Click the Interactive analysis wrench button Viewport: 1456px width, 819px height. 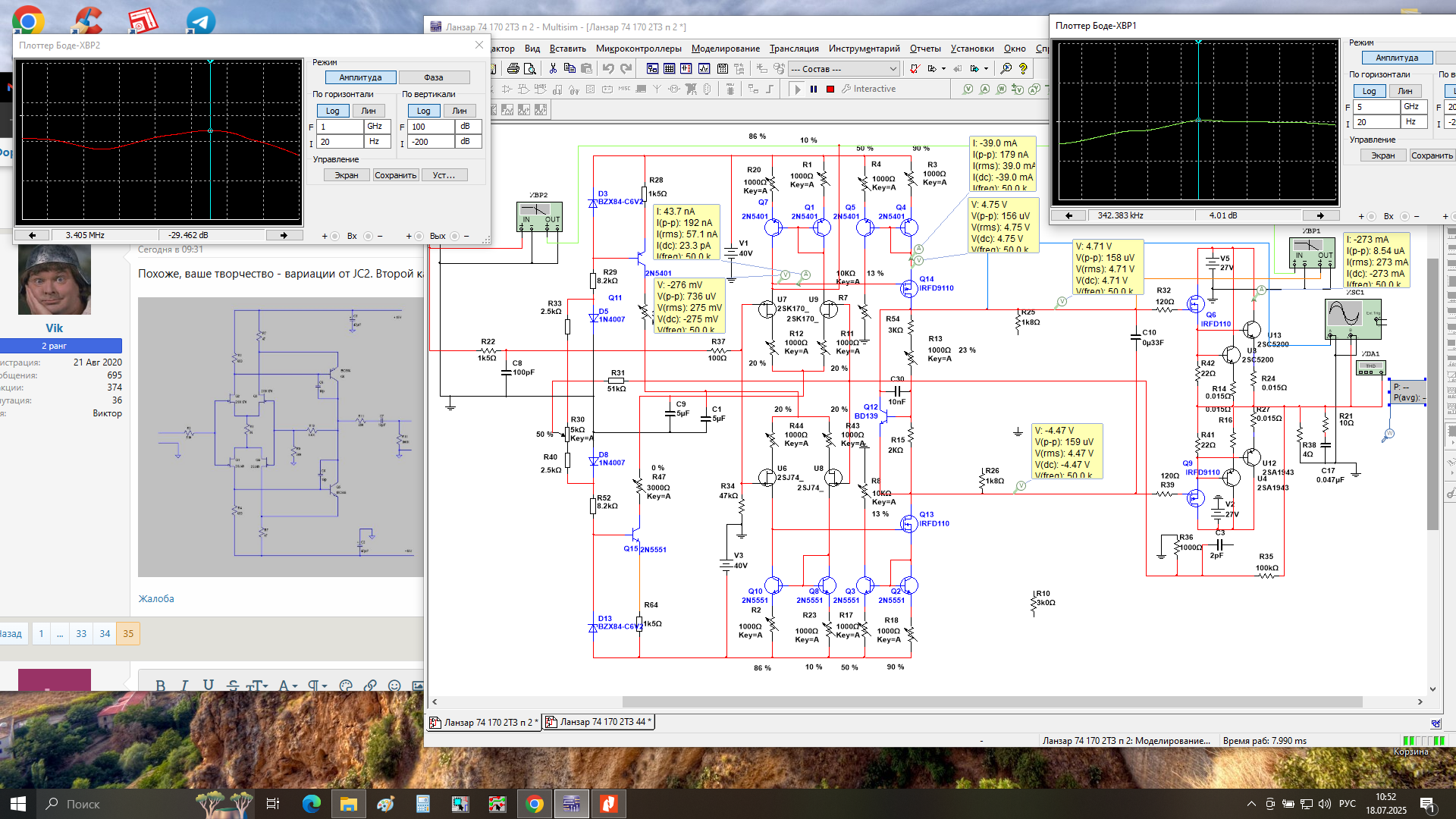click(869, 89)
